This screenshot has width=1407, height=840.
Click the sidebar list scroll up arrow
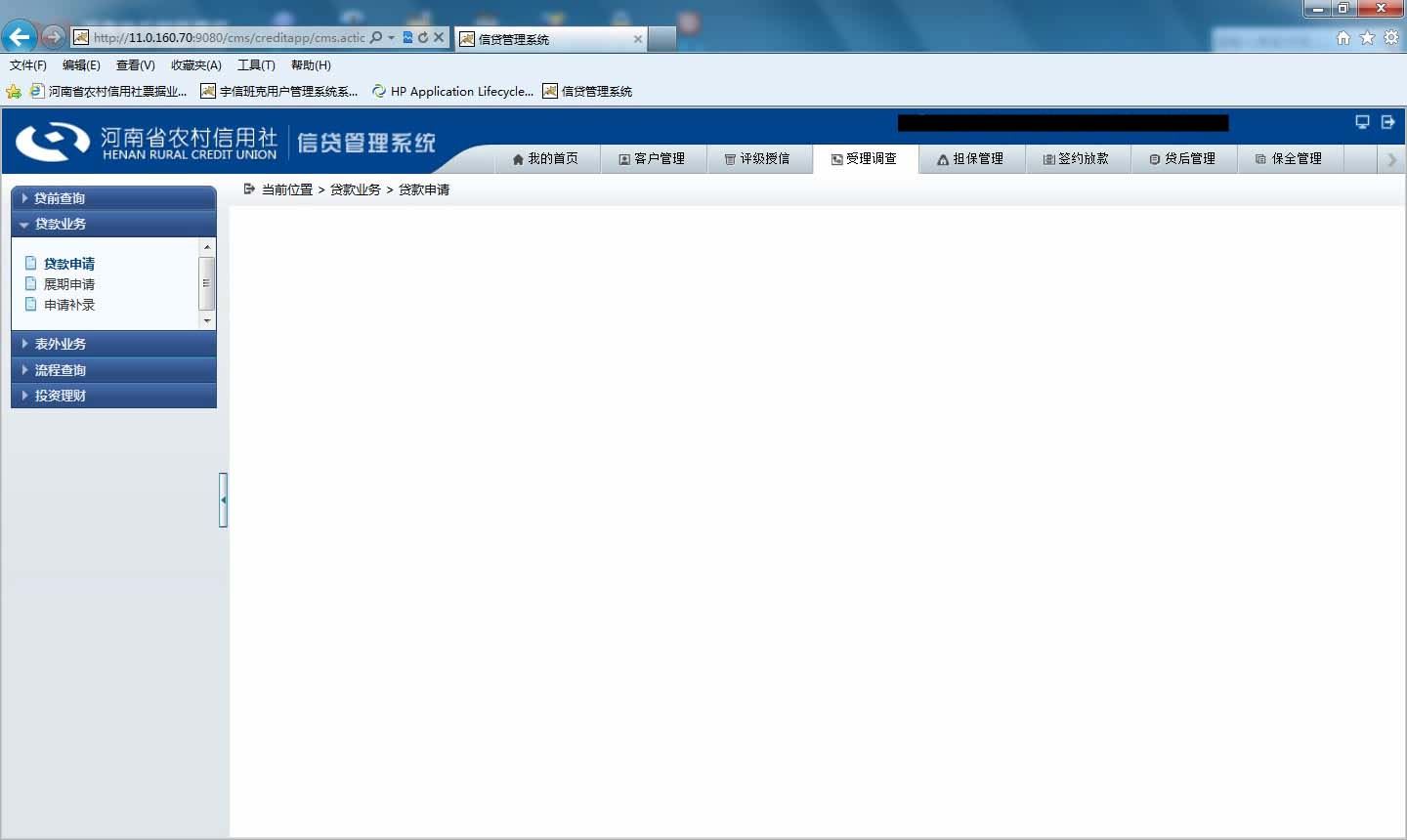coord(206,247)
